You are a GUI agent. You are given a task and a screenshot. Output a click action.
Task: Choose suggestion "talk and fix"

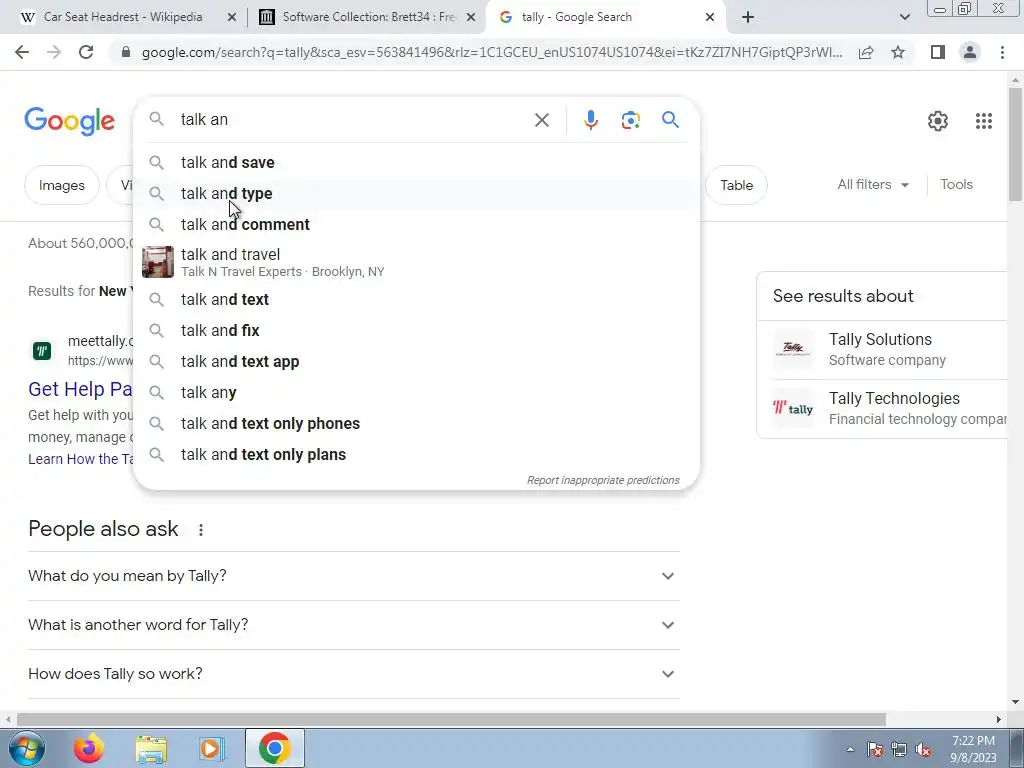coord(416,330)
